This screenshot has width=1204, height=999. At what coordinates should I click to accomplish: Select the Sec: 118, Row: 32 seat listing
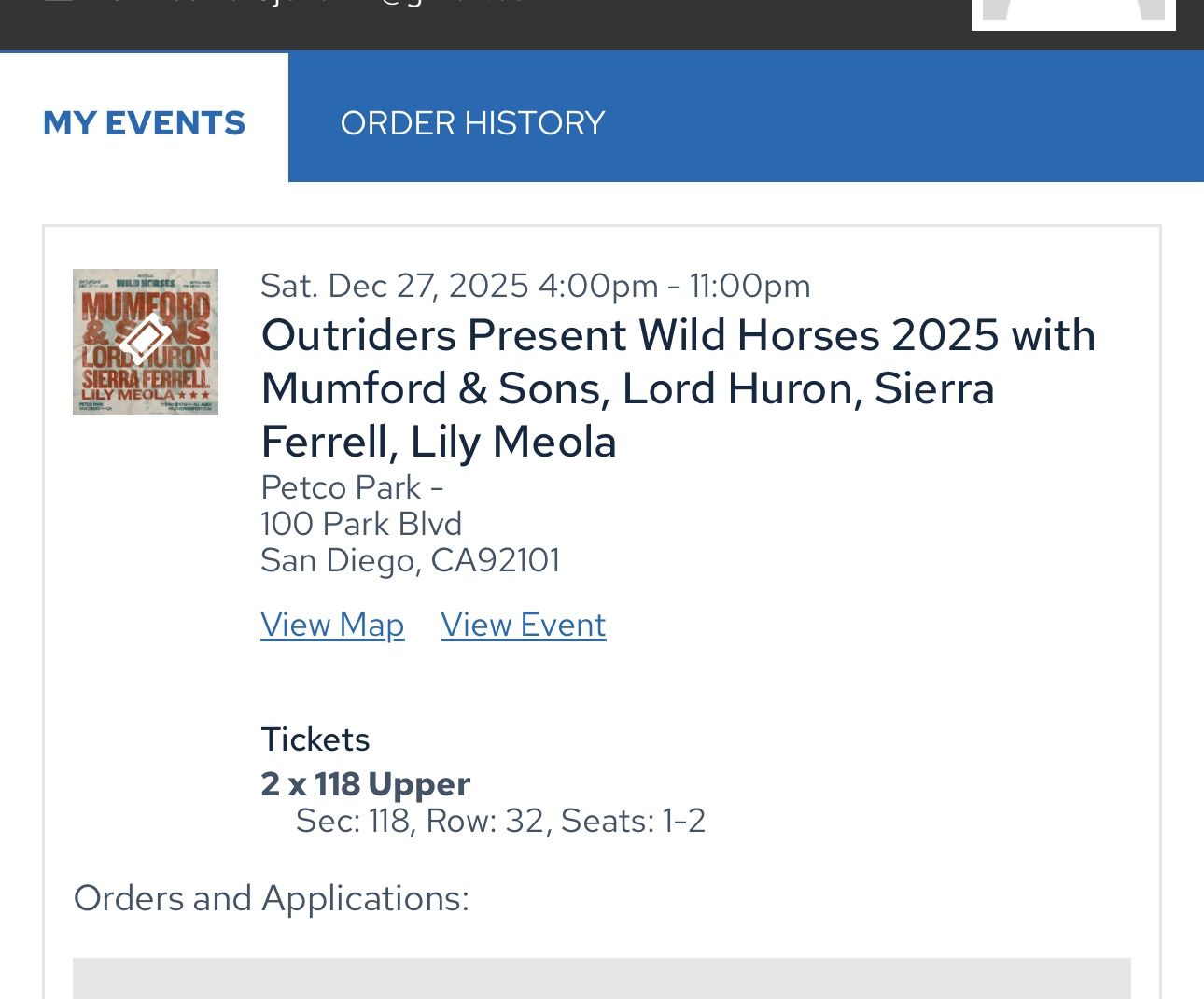(x=501, y=821)
